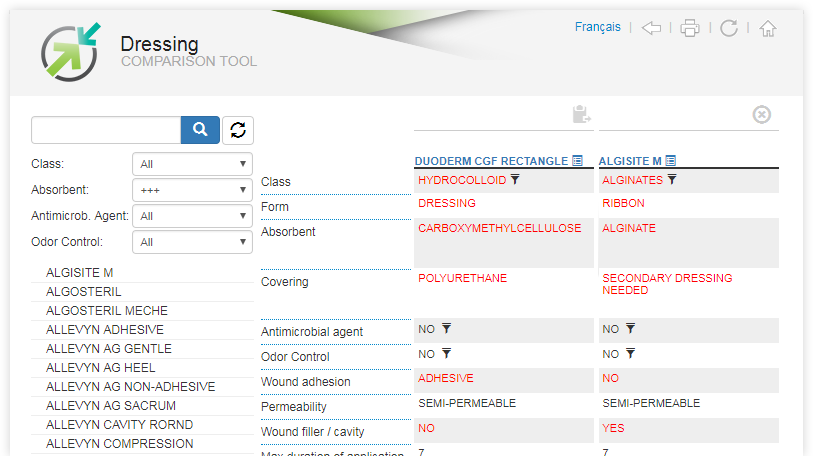Click SECONDARY DRESSING NEEDED covering value
Screen dimensions: 813x456
[667, 284]
